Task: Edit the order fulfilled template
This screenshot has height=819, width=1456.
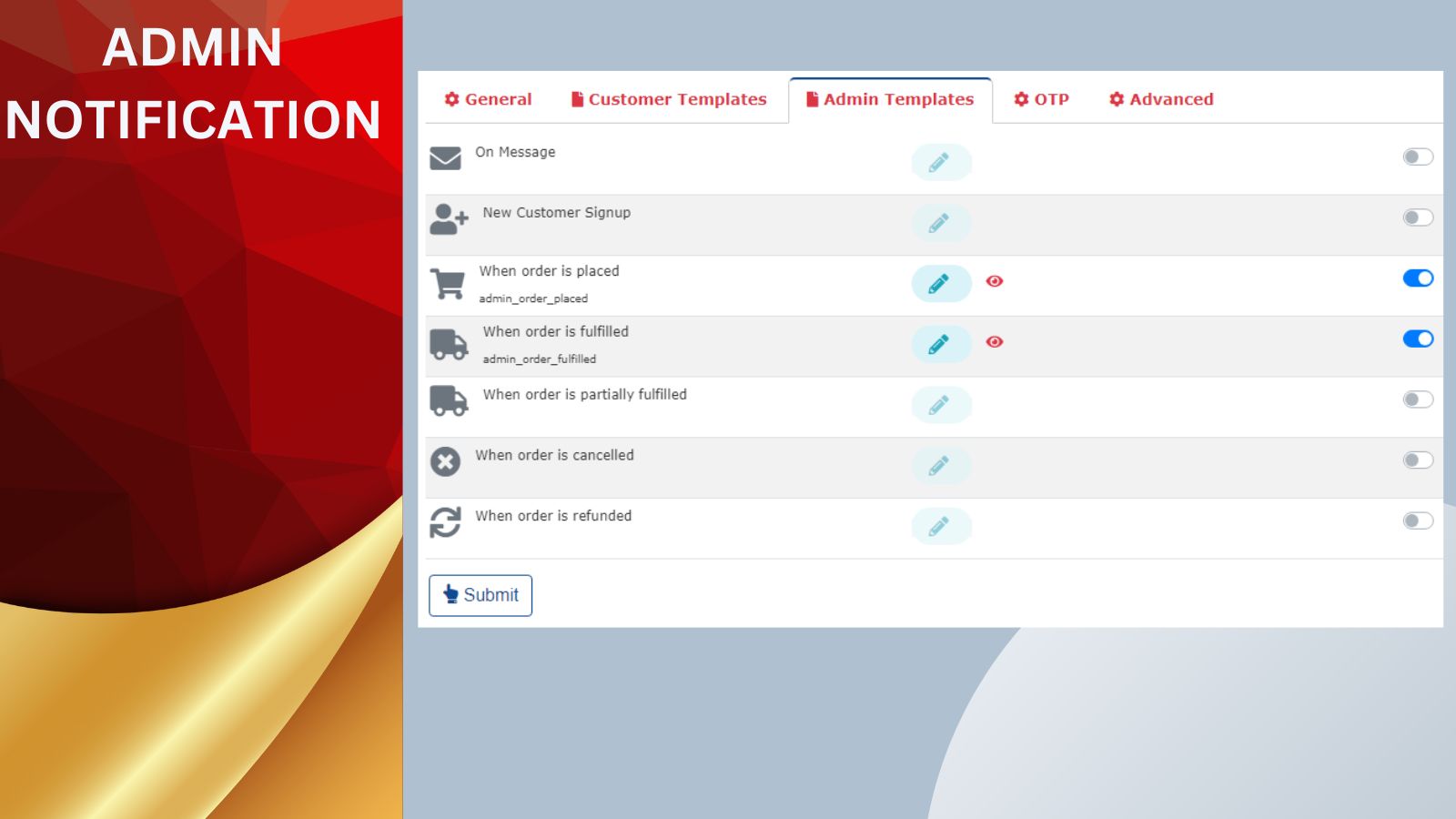Action: click(941, 344)
